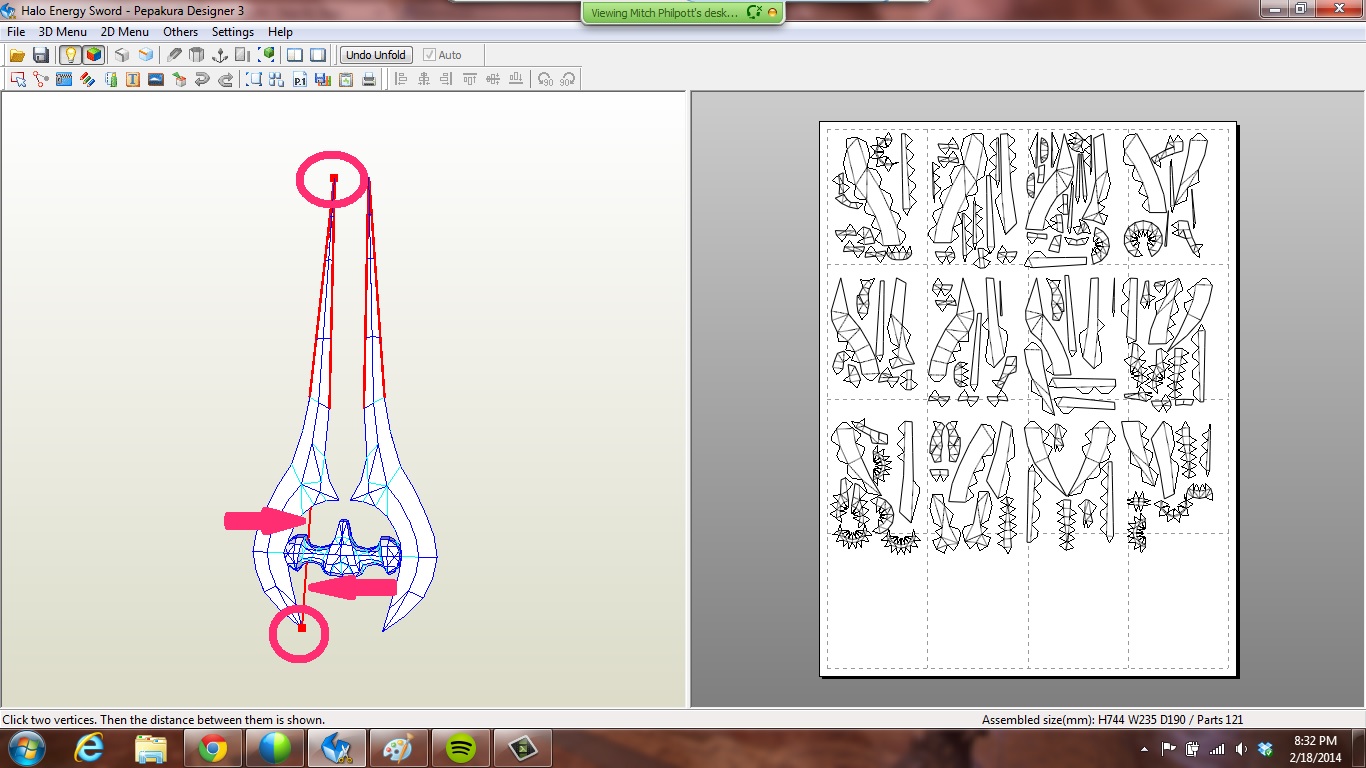Launch Internet Explorer from taskbar
Viewport: 1366px width, 768px height.
[x=90, y=748]
